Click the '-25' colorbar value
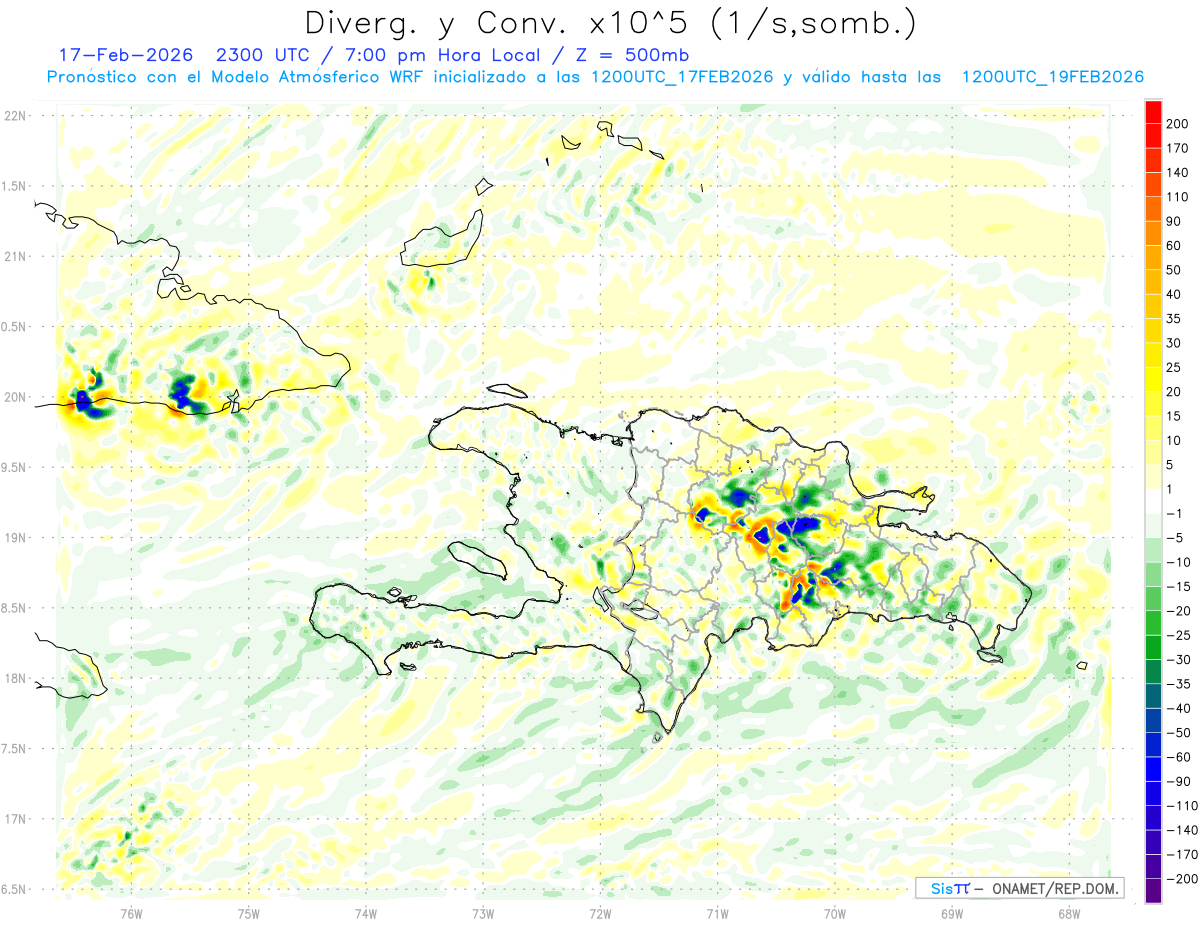1200x927 pixels. tap(1178, 635)
